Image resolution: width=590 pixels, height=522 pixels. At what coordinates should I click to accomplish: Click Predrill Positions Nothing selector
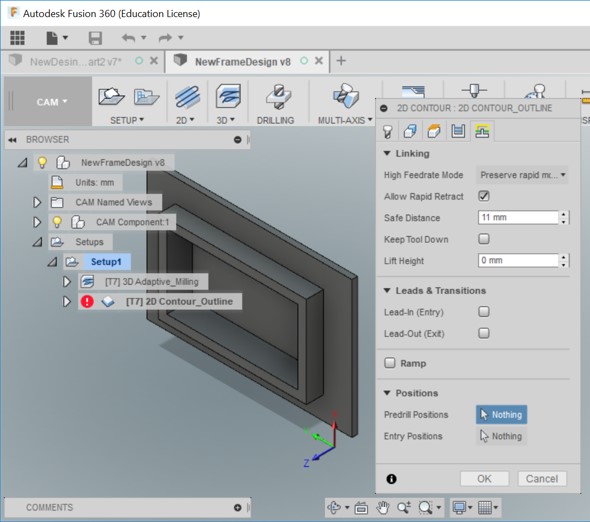(x=502, y=414)
